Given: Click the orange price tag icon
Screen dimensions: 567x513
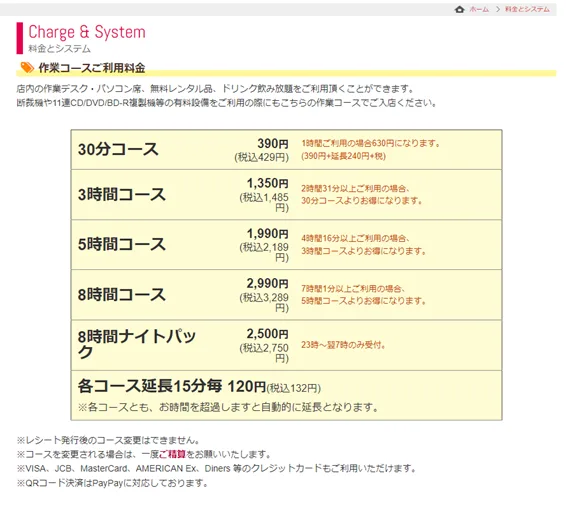Looking at the screenshot, I should (x=27, y=68).
